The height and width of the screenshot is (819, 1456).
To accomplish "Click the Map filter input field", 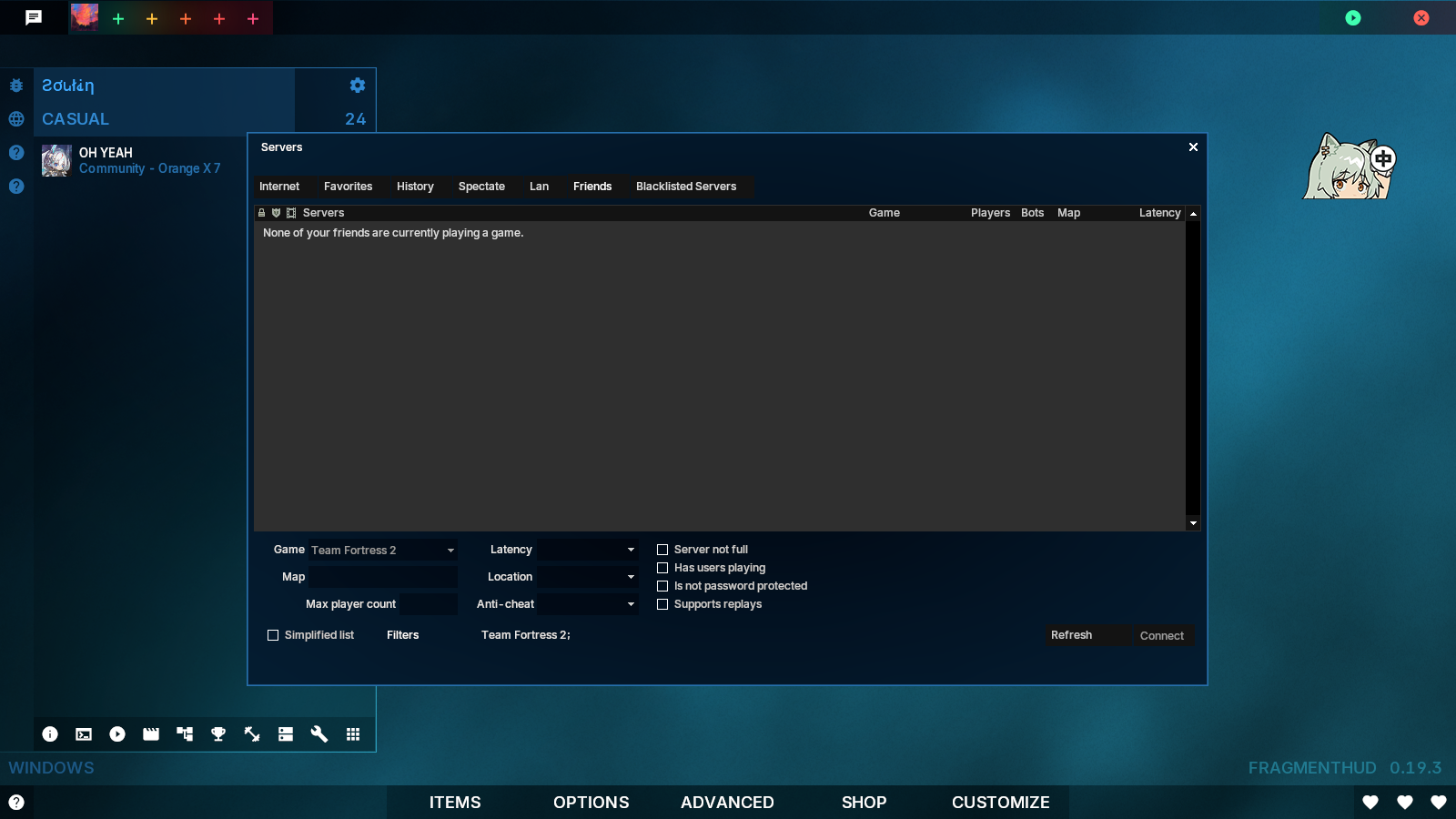I will tap(383, 577).
